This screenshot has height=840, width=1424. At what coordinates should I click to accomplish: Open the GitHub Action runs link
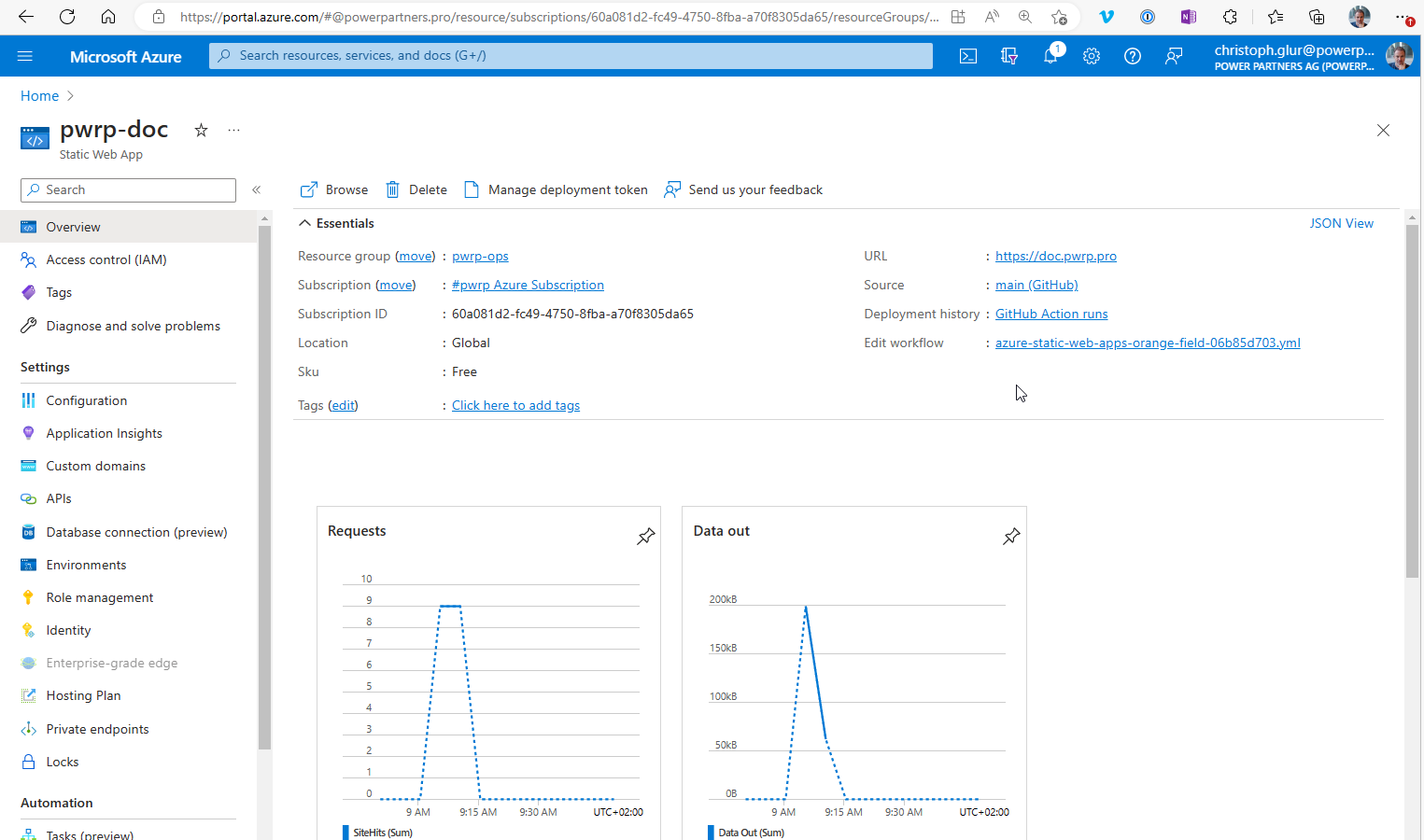pos(1051,314)
